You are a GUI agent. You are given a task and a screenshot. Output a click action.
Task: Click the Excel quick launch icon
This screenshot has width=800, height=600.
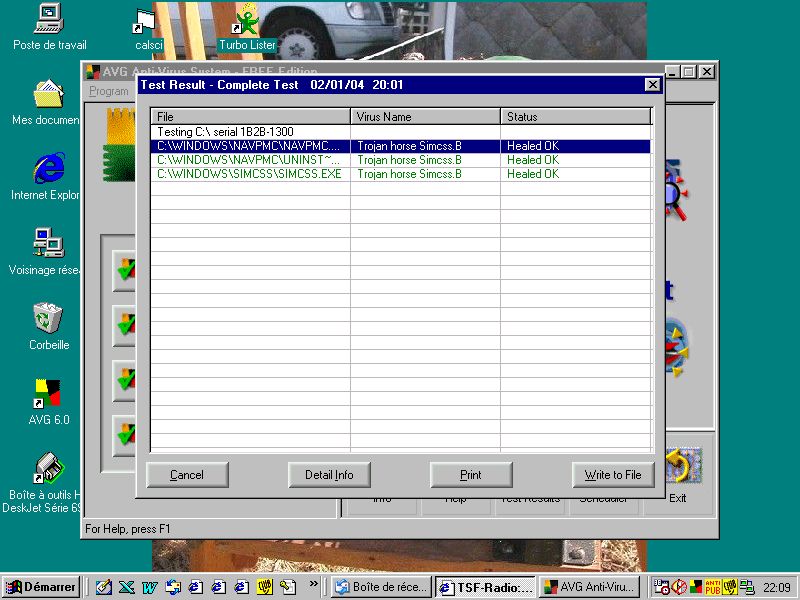(126, 587)
